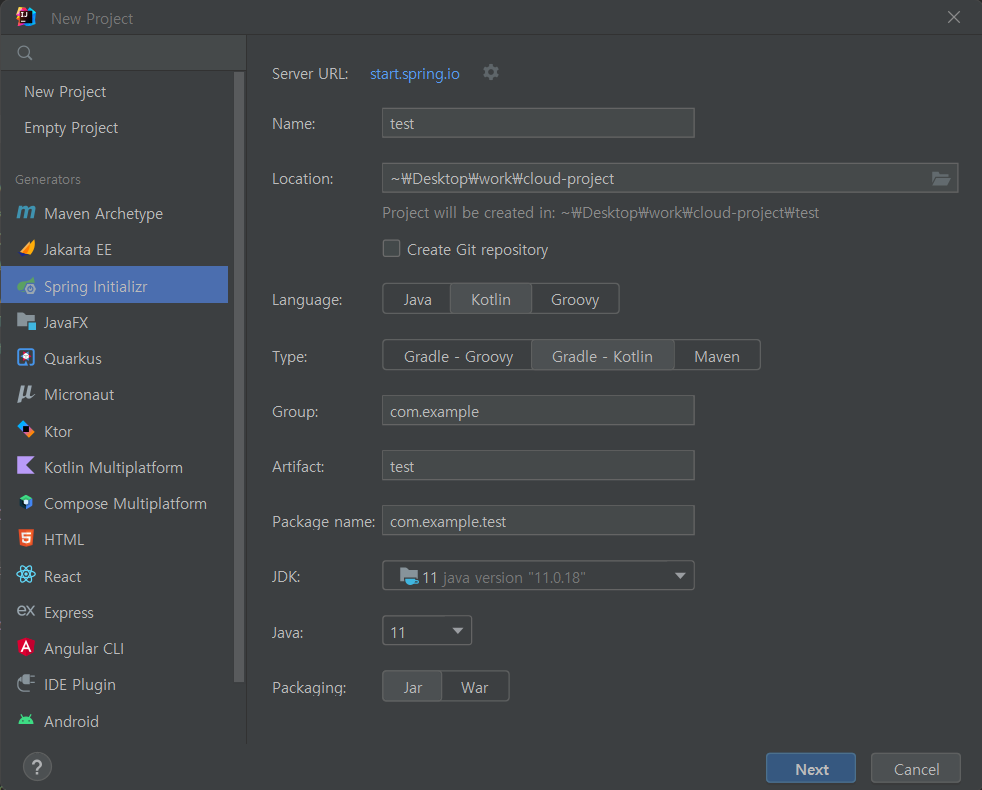Screen dimensions: 982x790
Task: Open the start.spring.io link
Action: (415, 73)
